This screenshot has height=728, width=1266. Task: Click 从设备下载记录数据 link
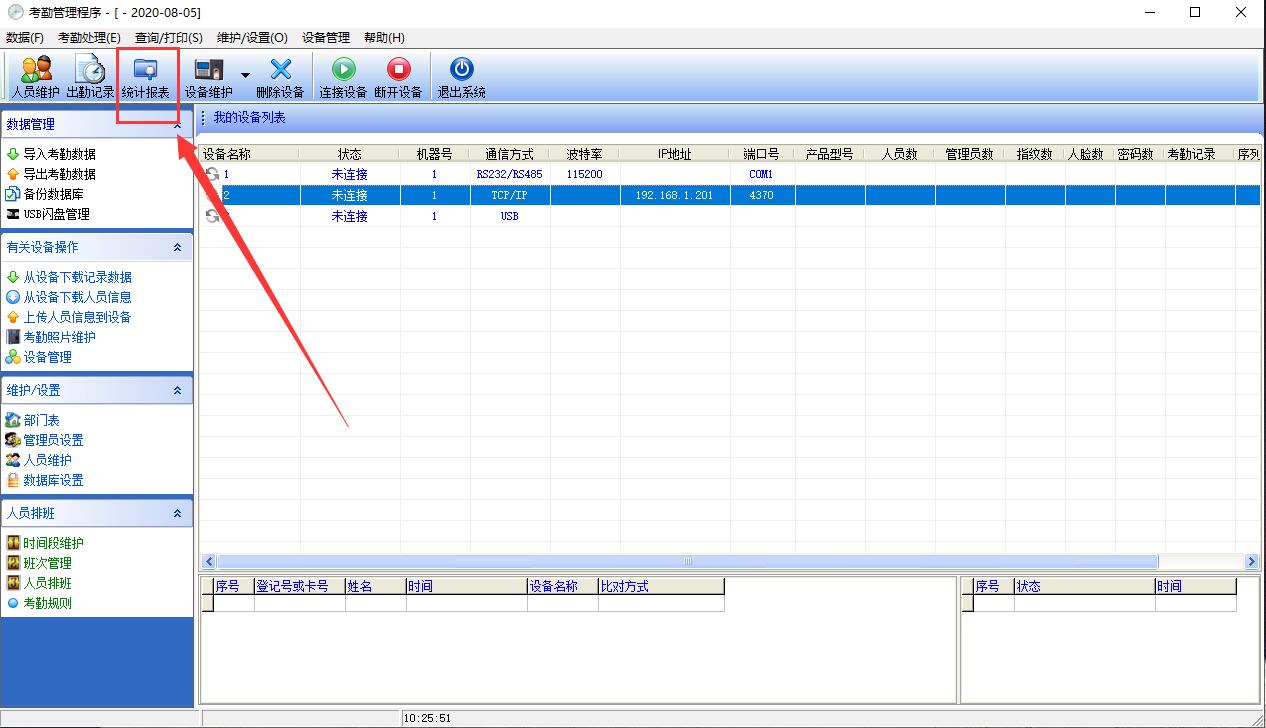click(x=77, y=277)
